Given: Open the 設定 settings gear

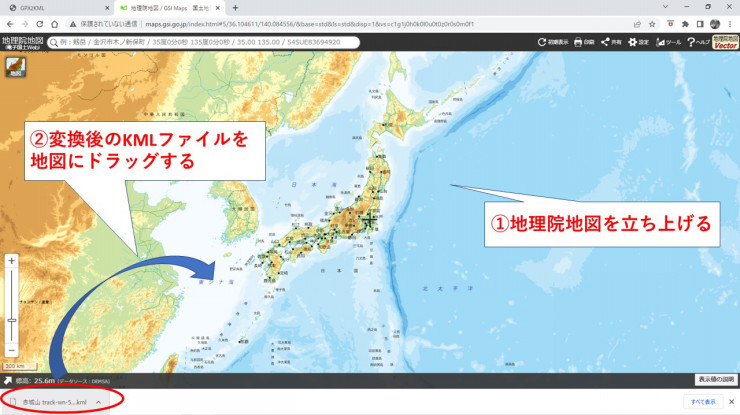Looking at the screenshot, I should [639, 42].
